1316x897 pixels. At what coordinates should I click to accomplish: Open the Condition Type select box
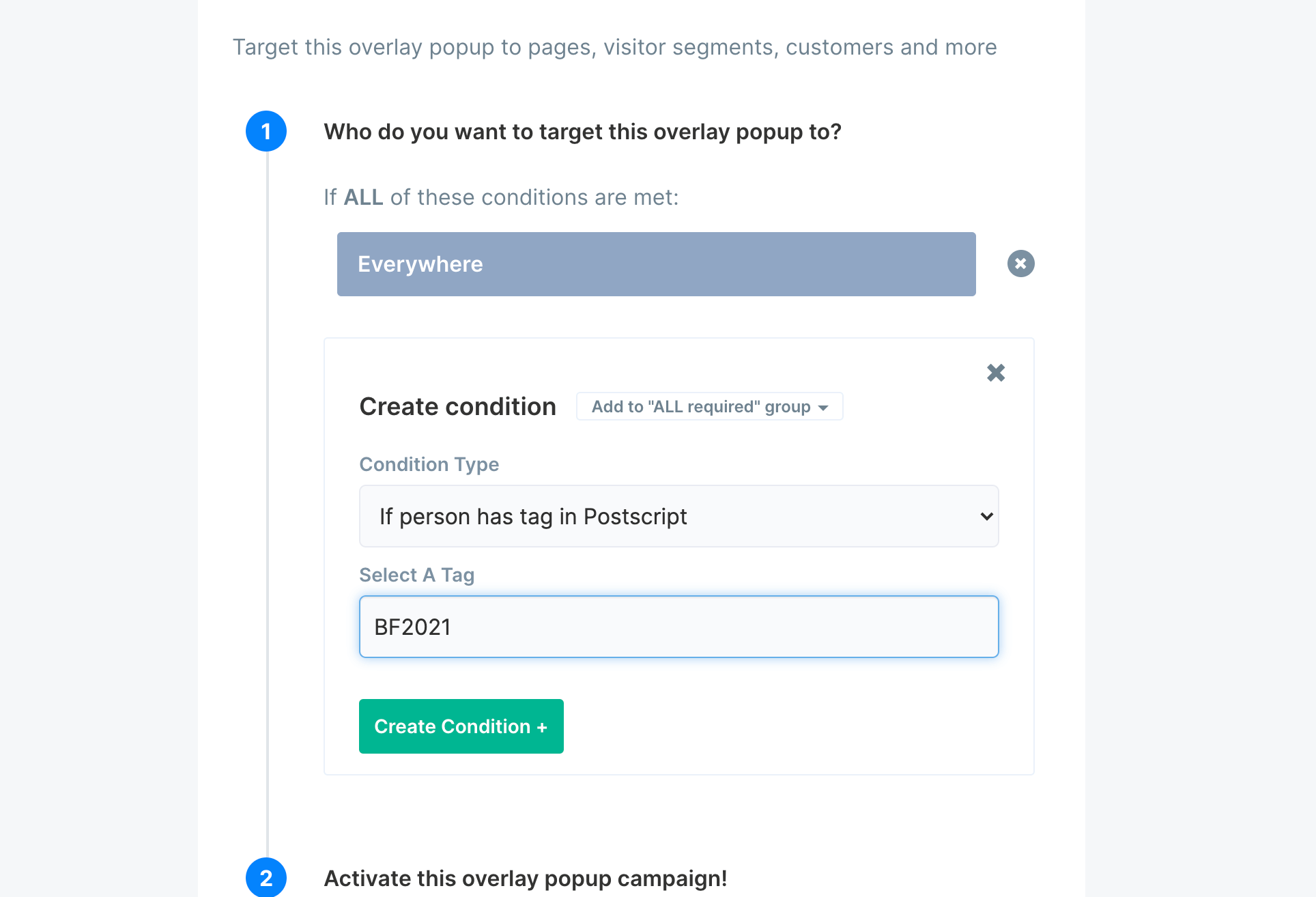click(678, 516)
